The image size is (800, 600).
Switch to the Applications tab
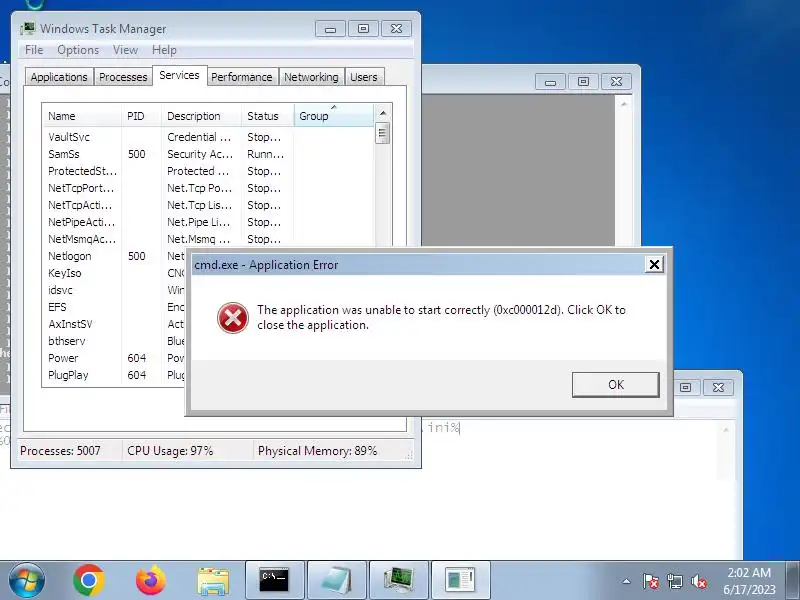59,77
